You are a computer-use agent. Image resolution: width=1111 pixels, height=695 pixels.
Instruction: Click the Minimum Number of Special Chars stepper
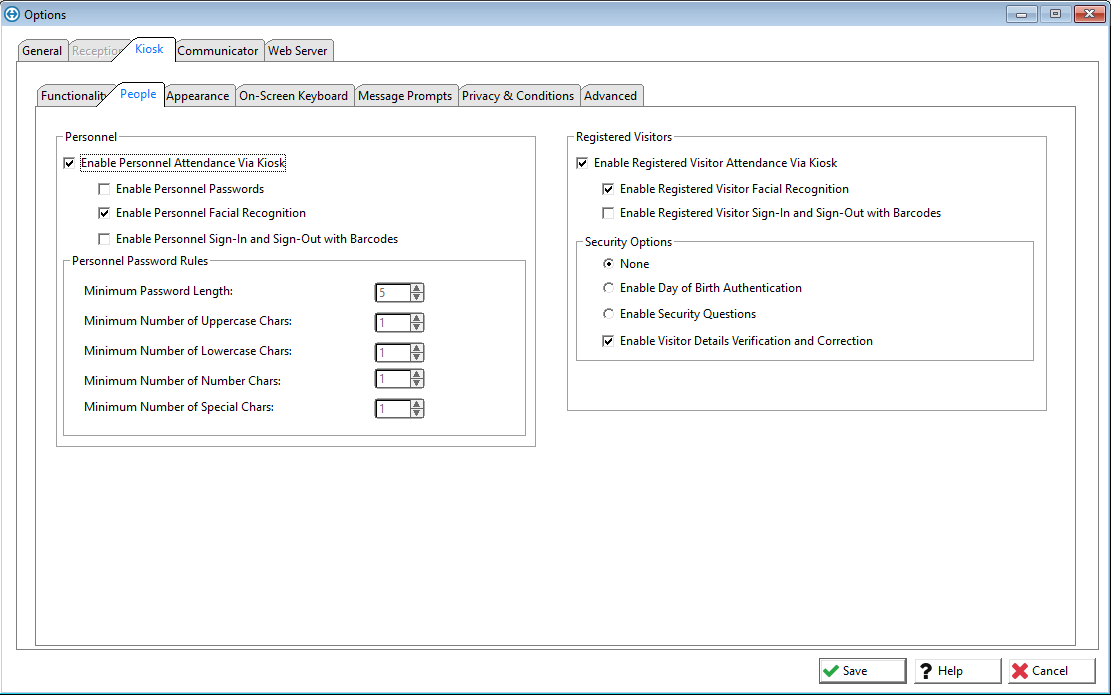pyautogui.click(x=417, y=409)
